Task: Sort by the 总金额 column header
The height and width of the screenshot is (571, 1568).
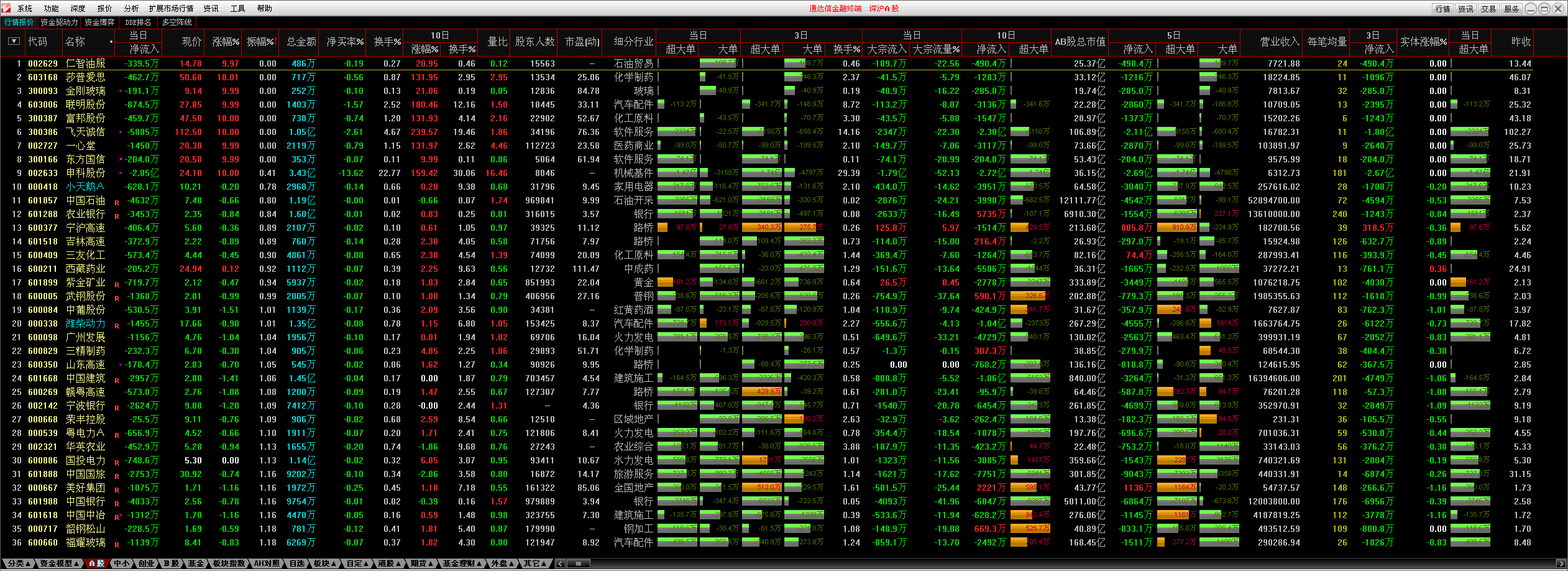Action: (x=301, y=42)
